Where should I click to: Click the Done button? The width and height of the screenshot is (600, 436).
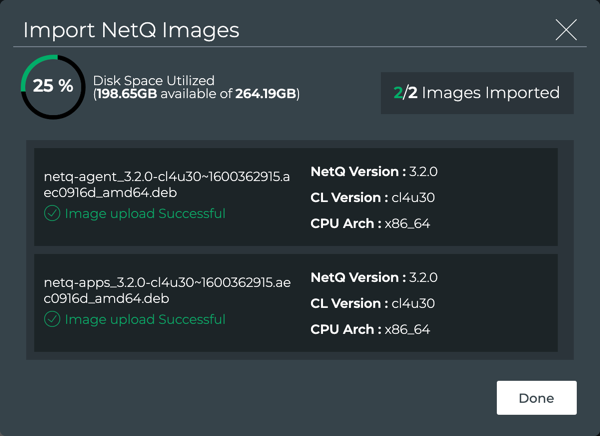(x=536, y=398)
